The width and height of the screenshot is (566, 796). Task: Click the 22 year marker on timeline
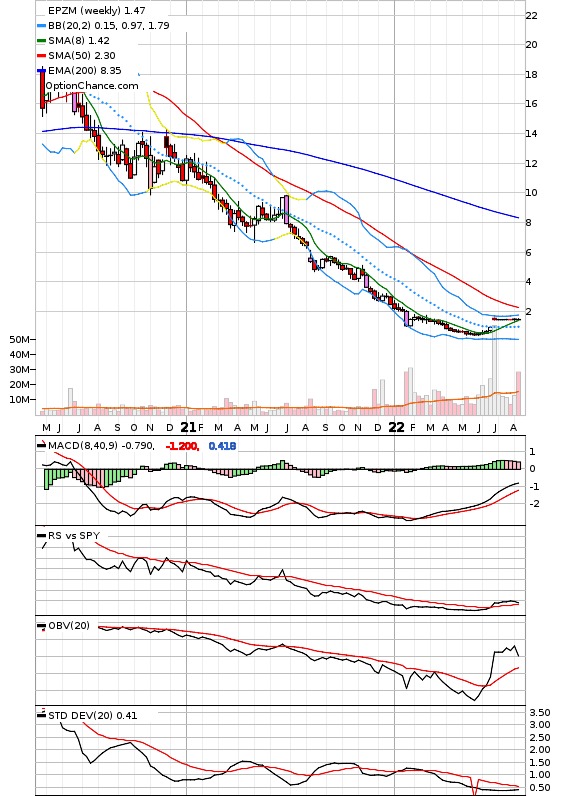(x=396, y=427)
